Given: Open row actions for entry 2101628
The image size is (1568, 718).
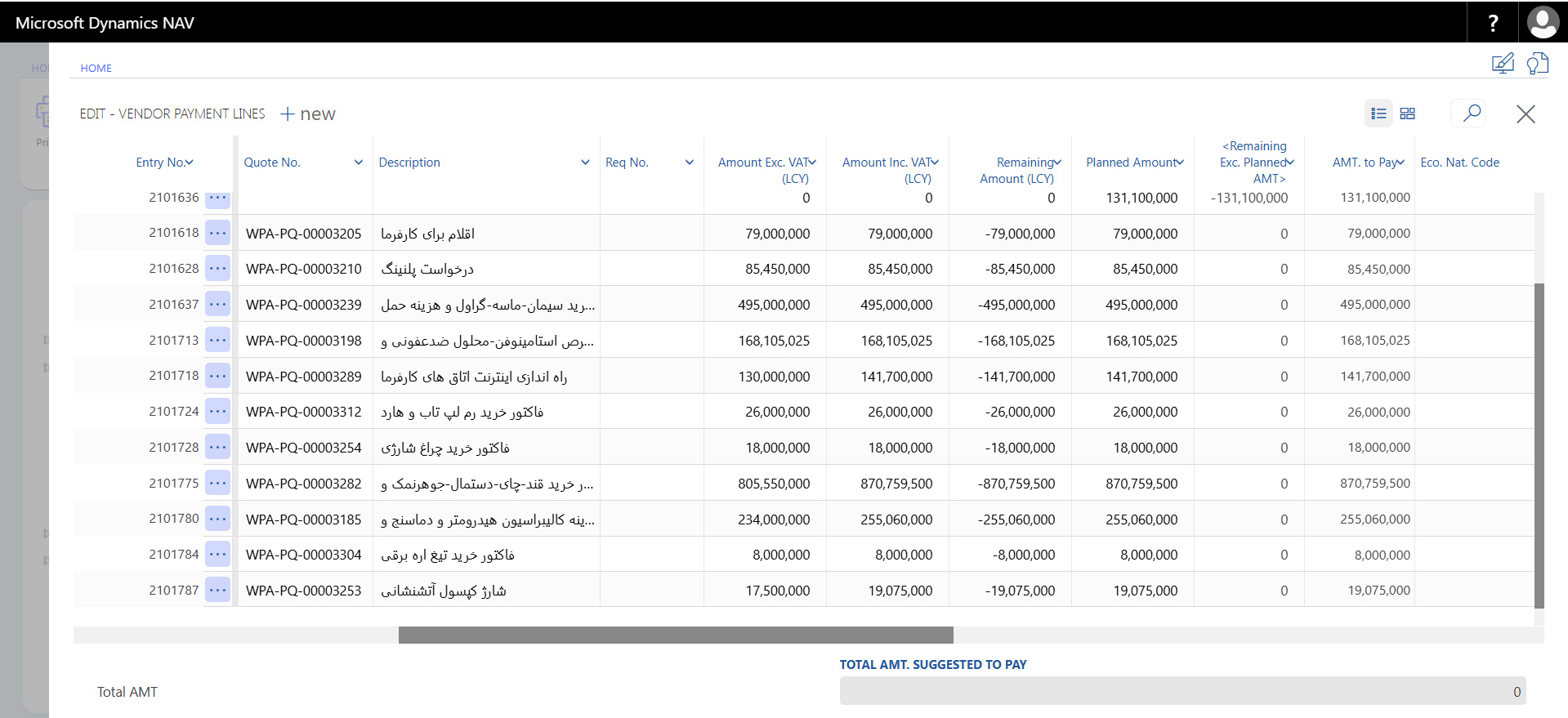Looking at the screenshot, I should (217, 268).
